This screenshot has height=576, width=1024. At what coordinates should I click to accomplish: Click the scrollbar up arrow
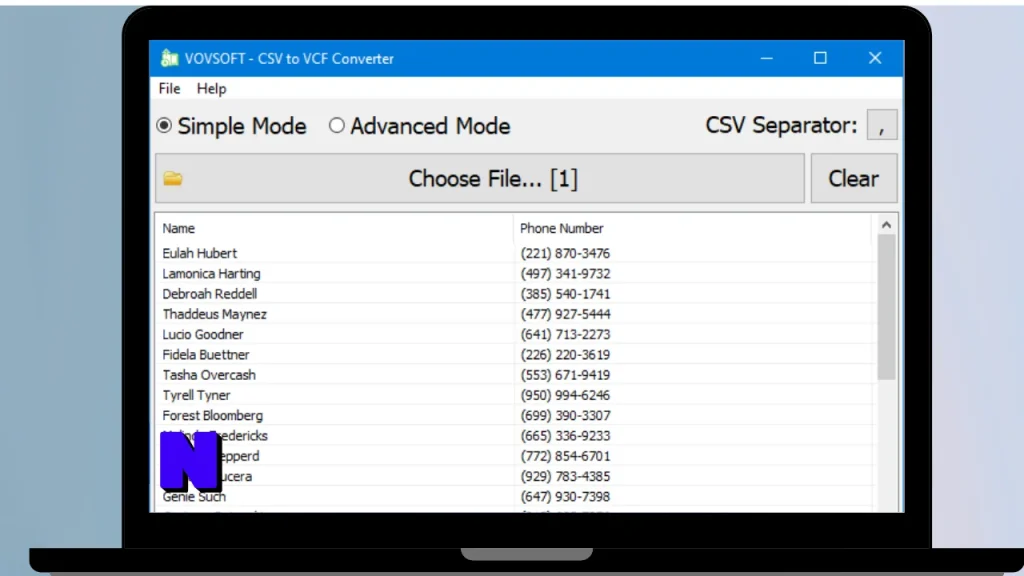click(x=886, y=225)
